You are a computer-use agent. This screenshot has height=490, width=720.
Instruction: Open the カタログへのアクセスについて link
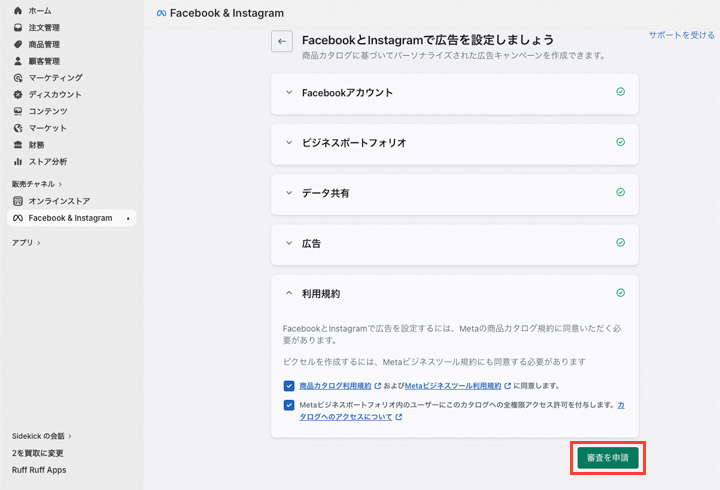[x=345, y=417]
